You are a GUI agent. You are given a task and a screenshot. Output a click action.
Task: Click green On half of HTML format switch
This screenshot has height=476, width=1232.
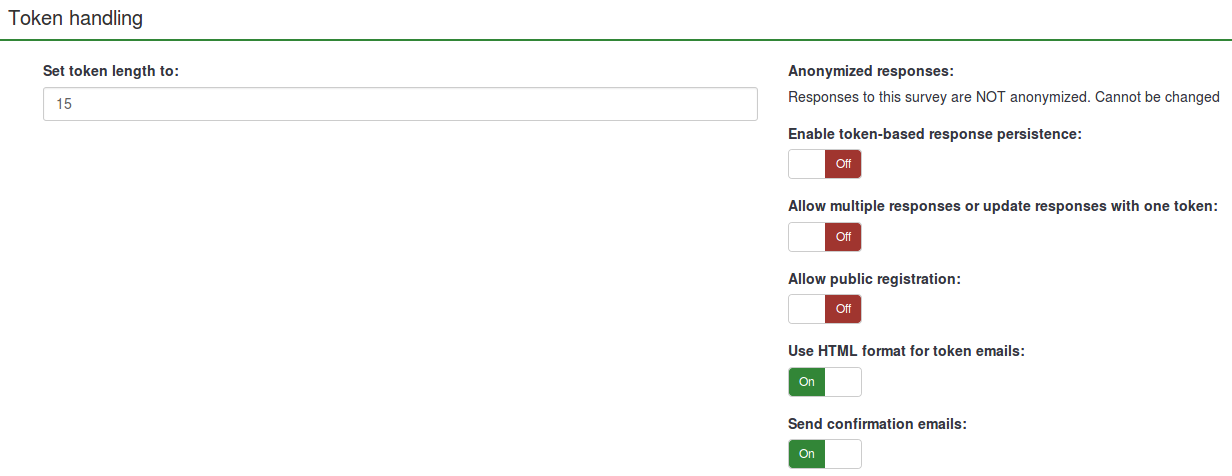[806, 382]
